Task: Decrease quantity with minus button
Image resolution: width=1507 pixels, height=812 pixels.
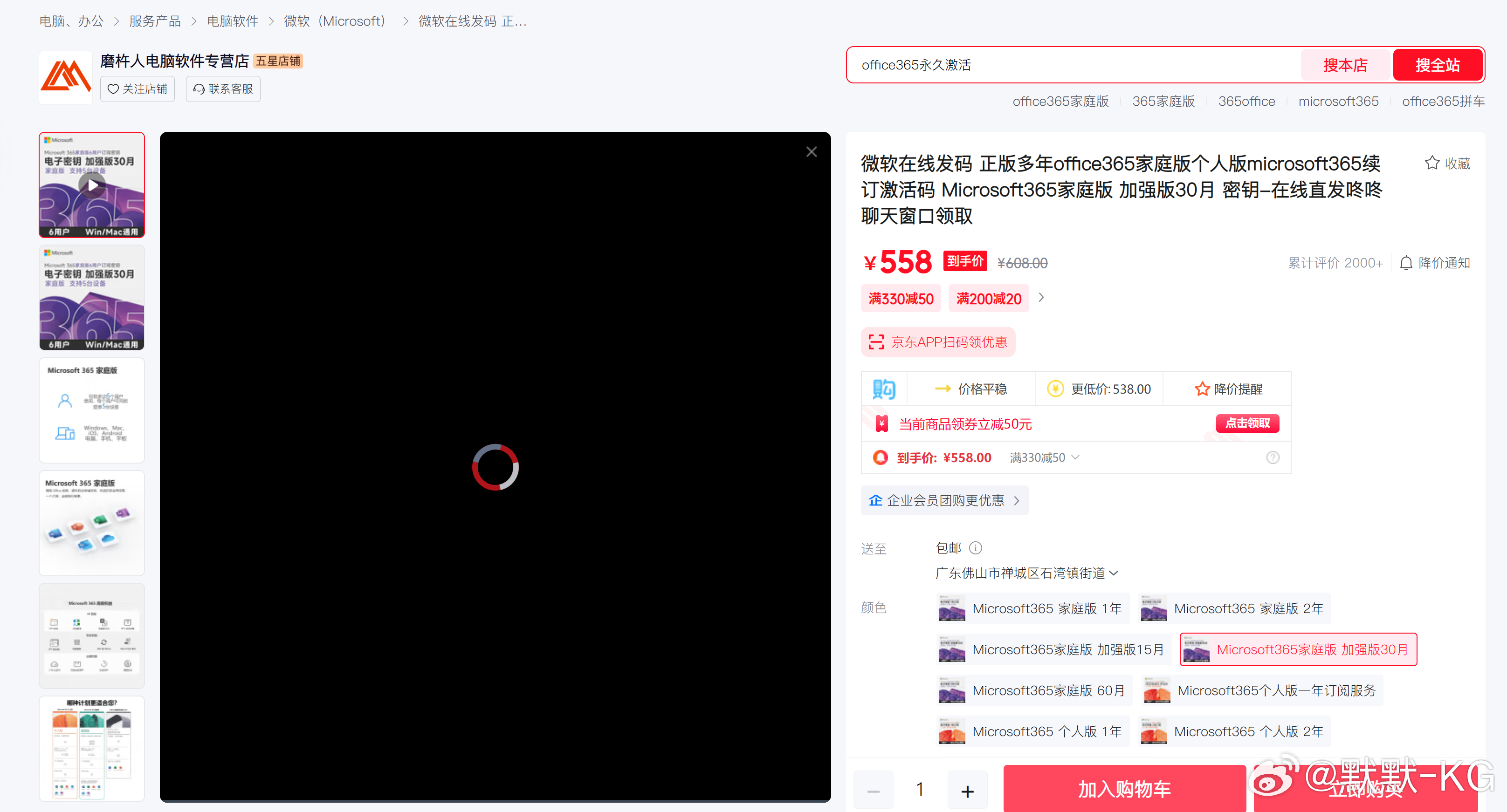Action: tap(874, 791)
